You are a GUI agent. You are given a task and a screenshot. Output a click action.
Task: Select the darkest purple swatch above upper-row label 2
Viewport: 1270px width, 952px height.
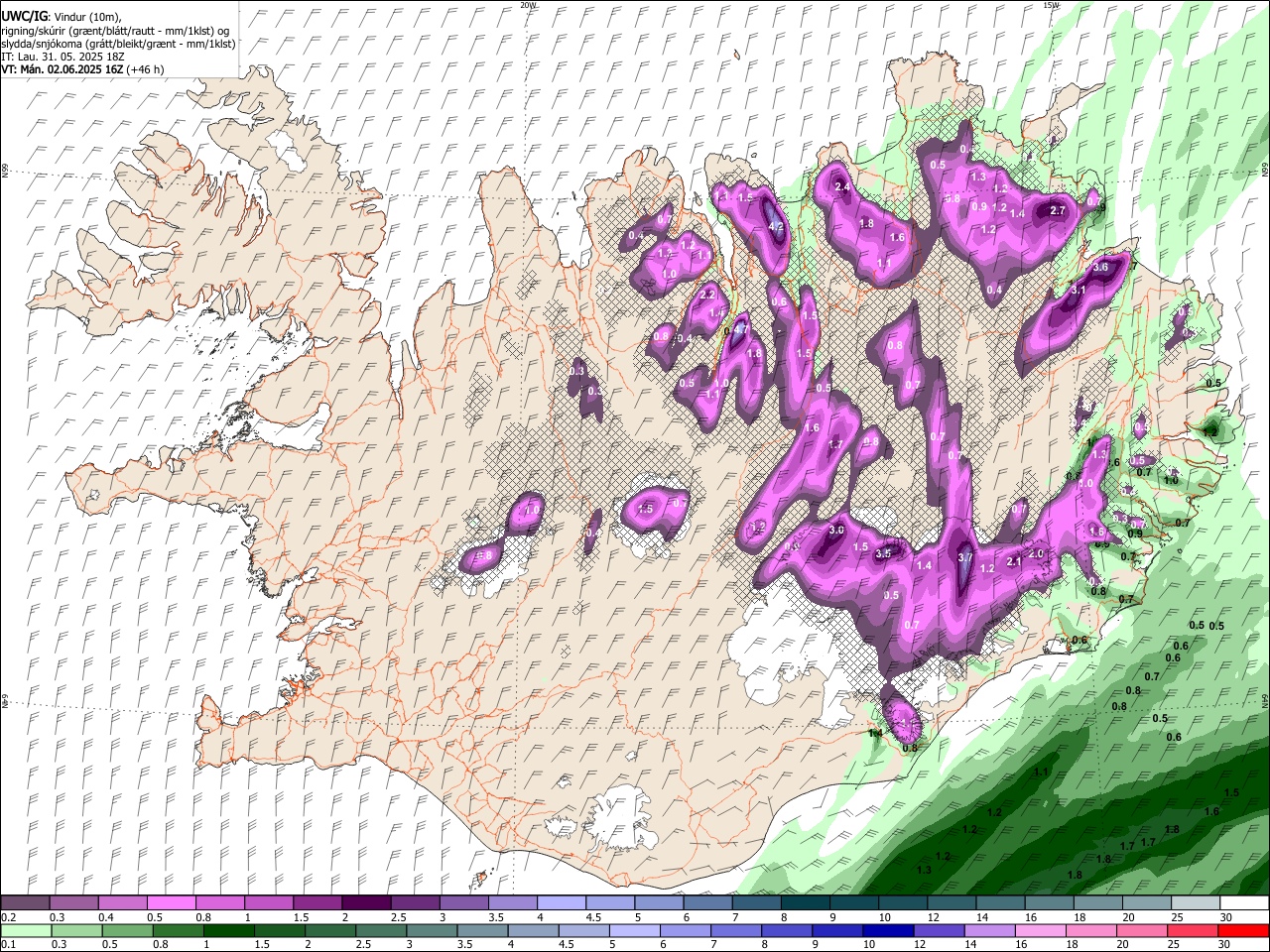(x=365, y=903)
